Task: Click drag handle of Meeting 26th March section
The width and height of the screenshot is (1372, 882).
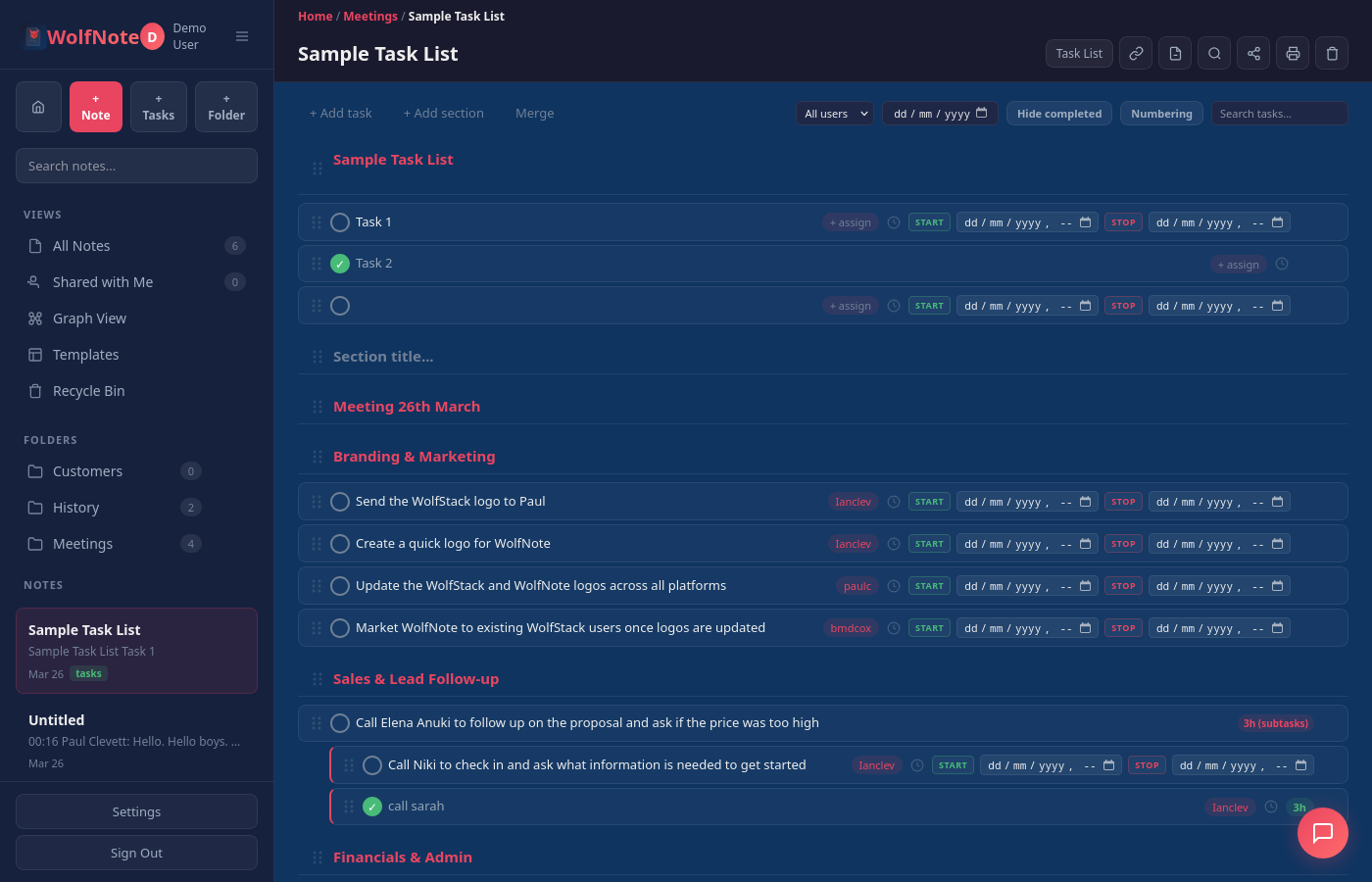Action: point(318,407)
